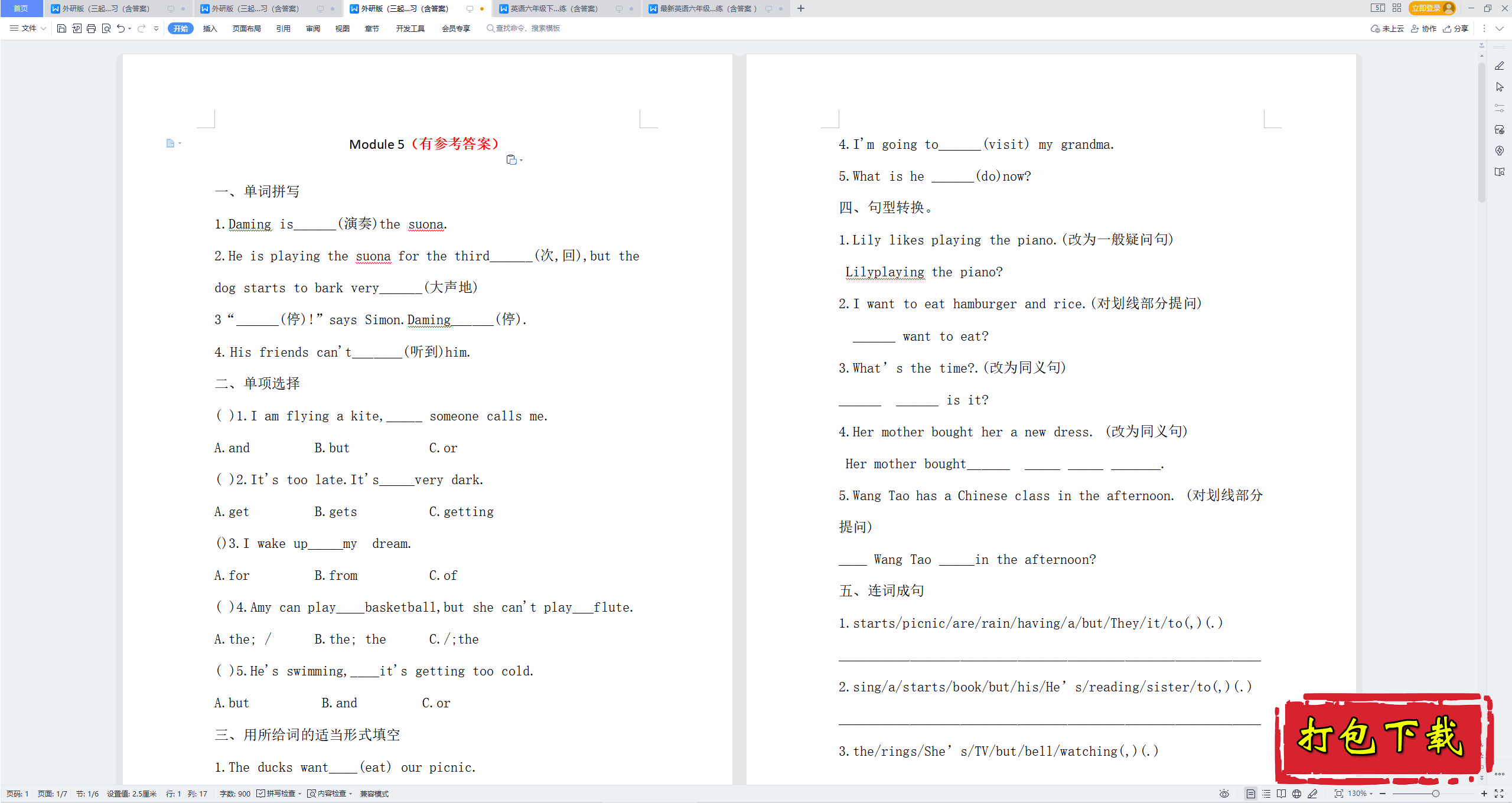This screenshot has width=1512, height=803.
Task: Switch to outline view icon
Action: [x=1266, y=794]
